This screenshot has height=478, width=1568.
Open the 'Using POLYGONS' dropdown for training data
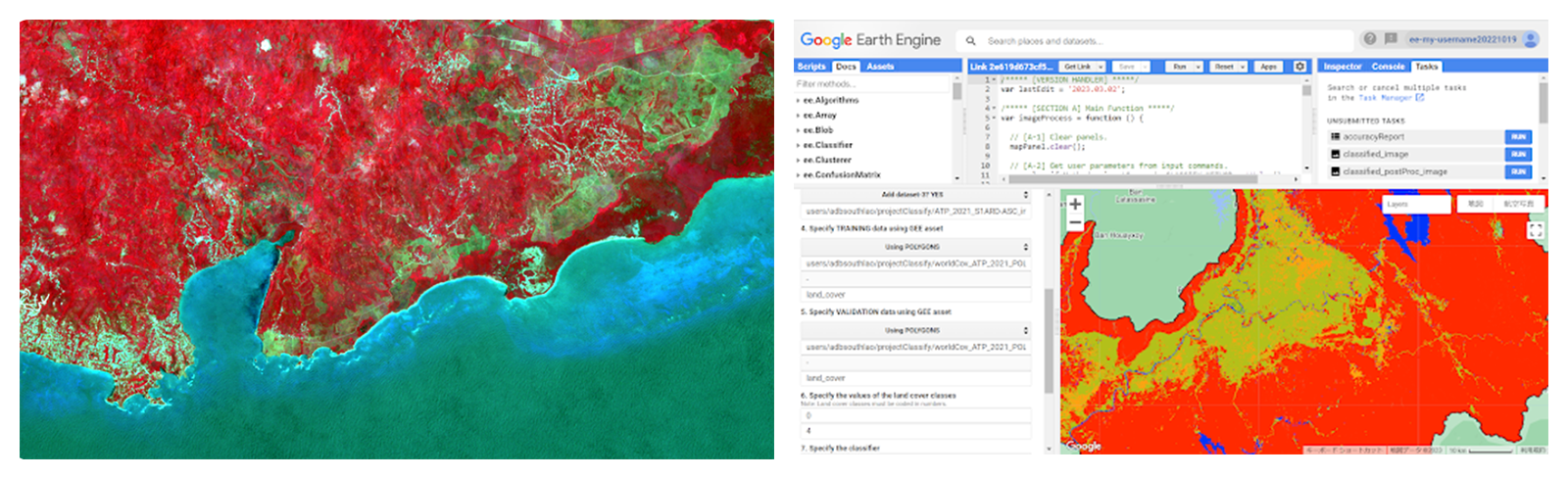[915, 247]
